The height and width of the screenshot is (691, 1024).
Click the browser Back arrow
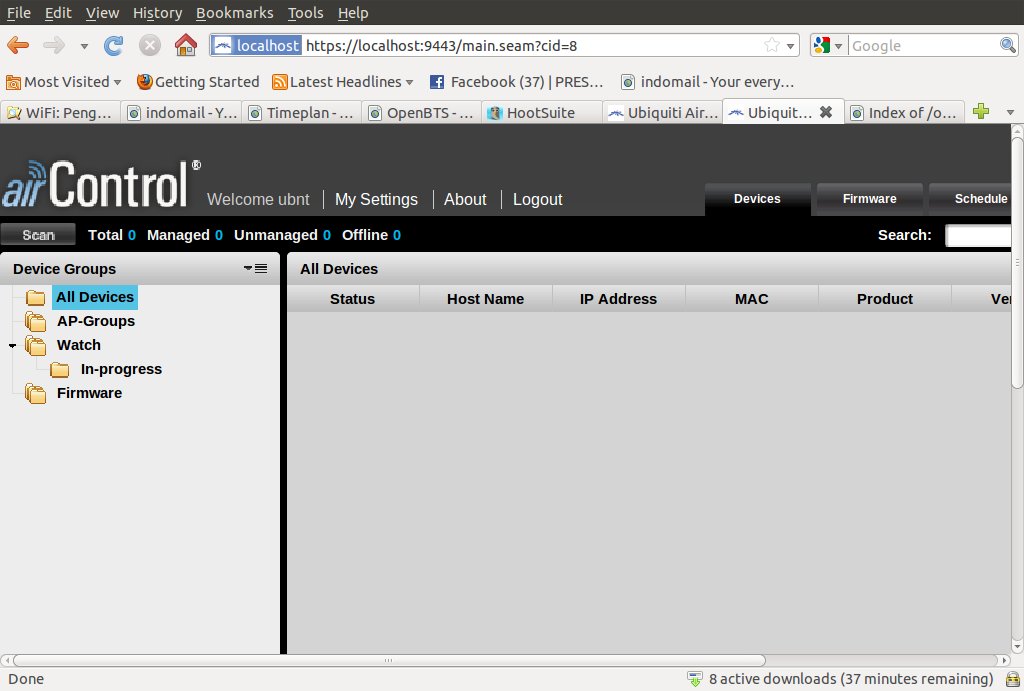18,45
